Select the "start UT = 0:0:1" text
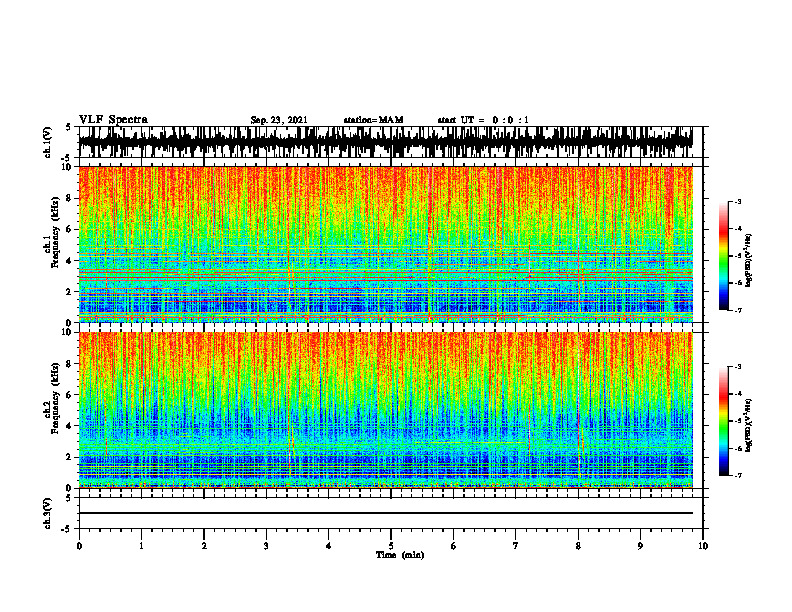Viewport: 792px width, 612px height. (483, 120)
